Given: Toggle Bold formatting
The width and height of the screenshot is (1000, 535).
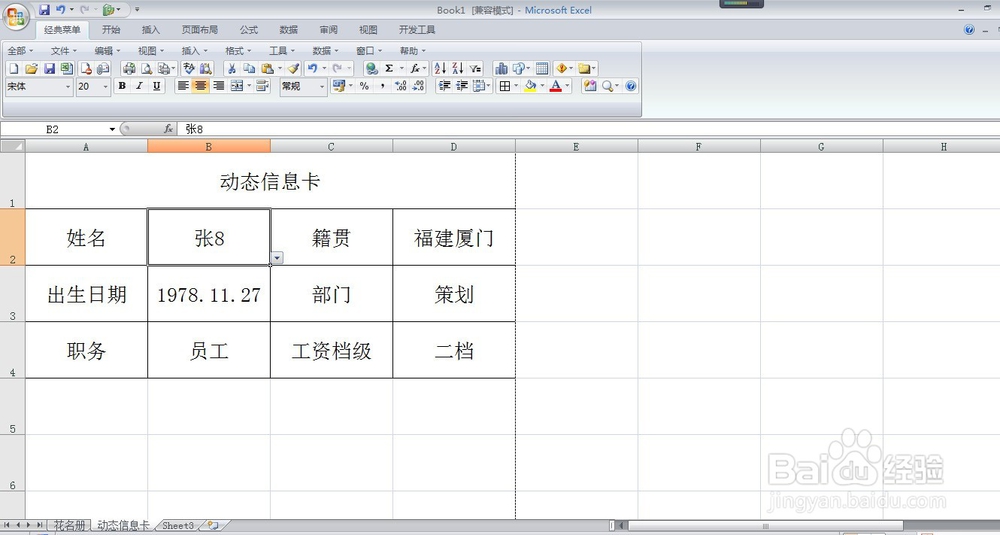Looking at the screenshot, I should pyautogui.click(x=122, y=86).
